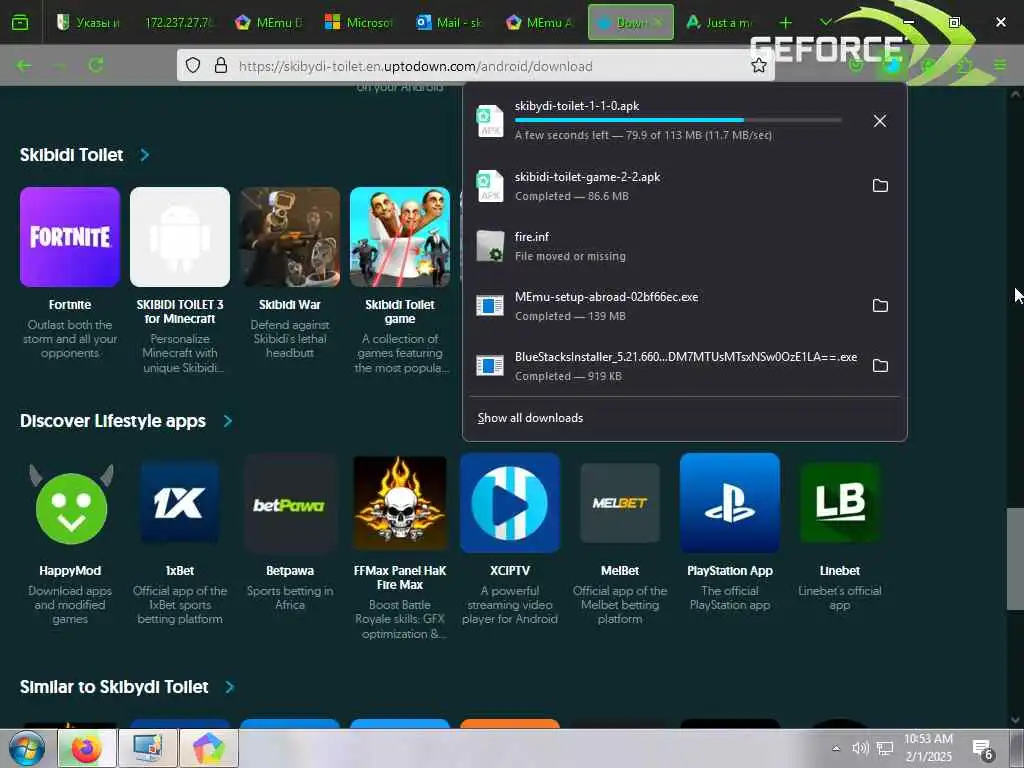
Task: Open the XCIPTV app icon
Action: click(x=510, y=503)
